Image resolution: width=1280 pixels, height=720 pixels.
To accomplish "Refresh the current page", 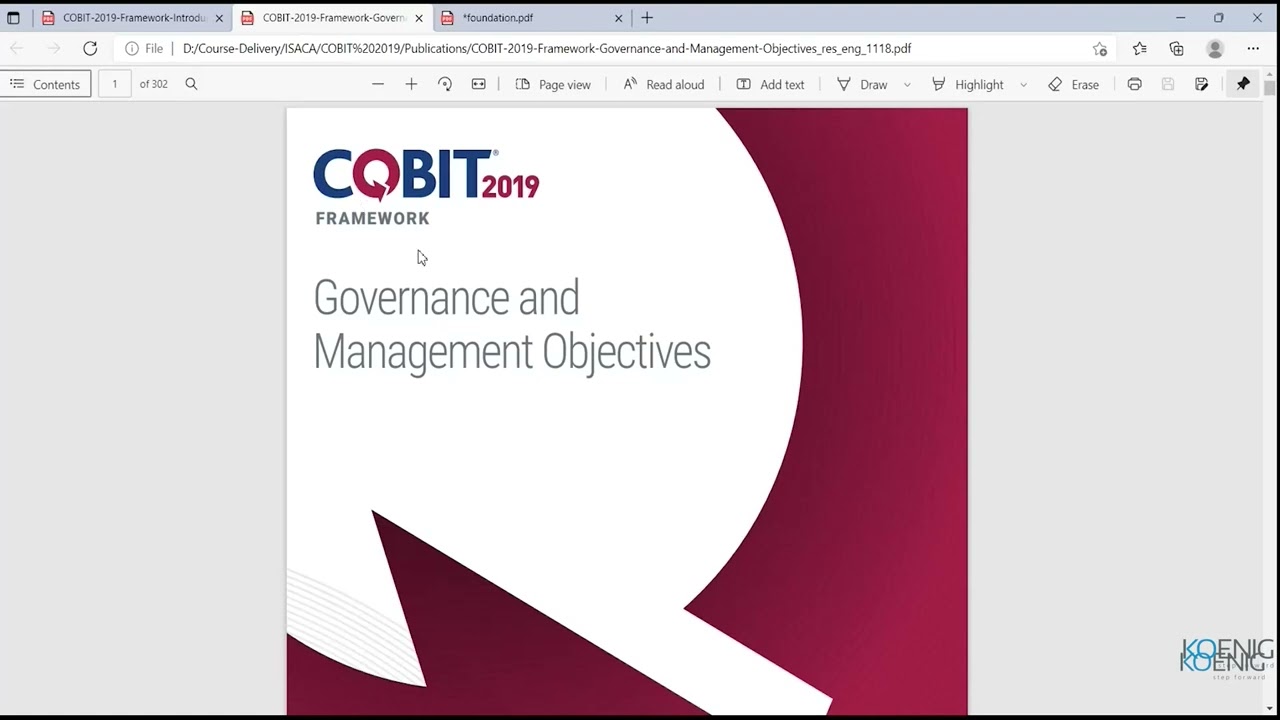I will coord(90,48).
